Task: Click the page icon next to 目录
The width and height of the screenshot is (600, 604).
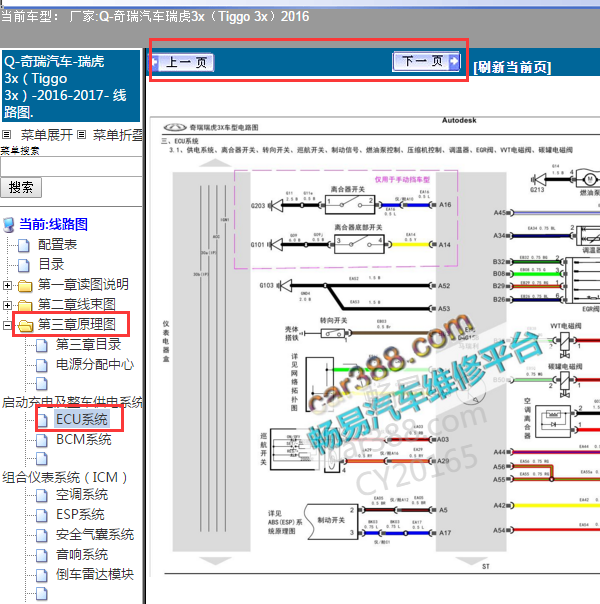Action: pos(24,265)
